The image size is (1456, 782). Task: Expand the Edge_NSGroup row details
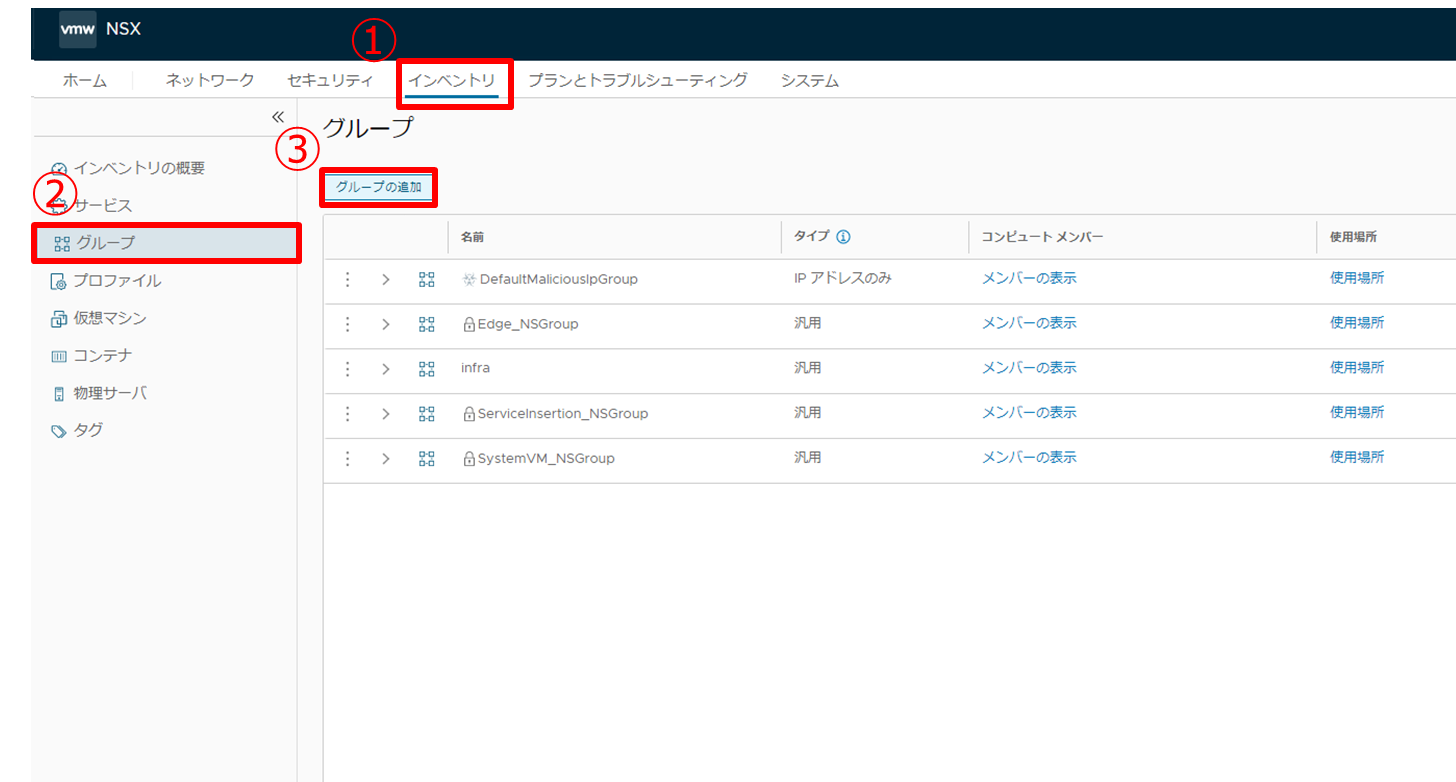click(386, 324)
